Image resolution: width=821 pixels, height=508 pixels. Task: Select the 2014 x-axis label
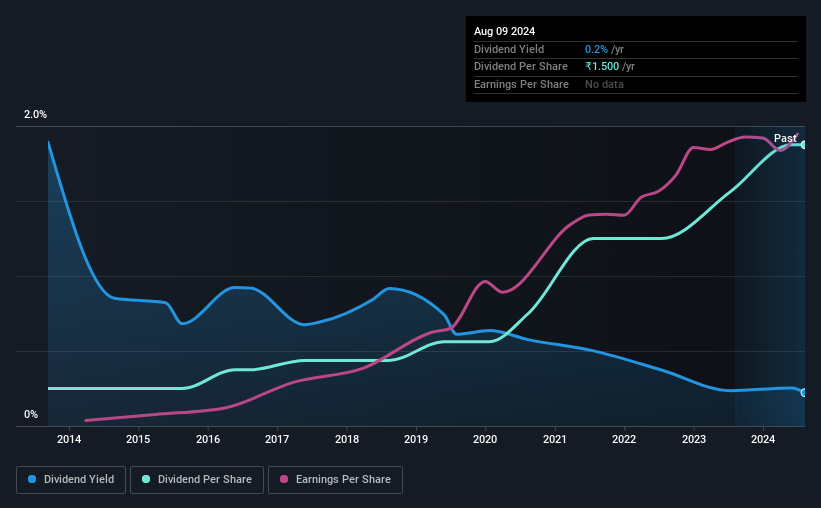click(x=69, y=439)
